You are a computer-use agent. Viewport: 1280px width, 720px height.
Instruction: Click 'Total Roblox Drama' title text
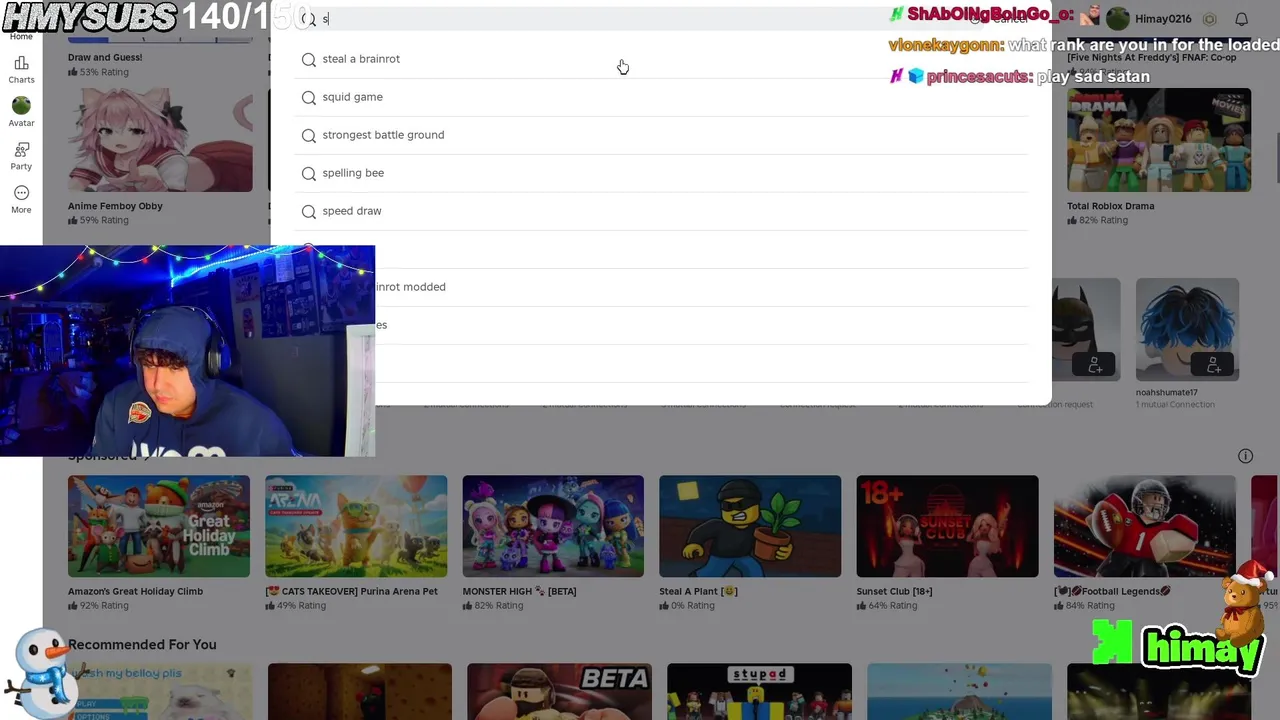1110,206
